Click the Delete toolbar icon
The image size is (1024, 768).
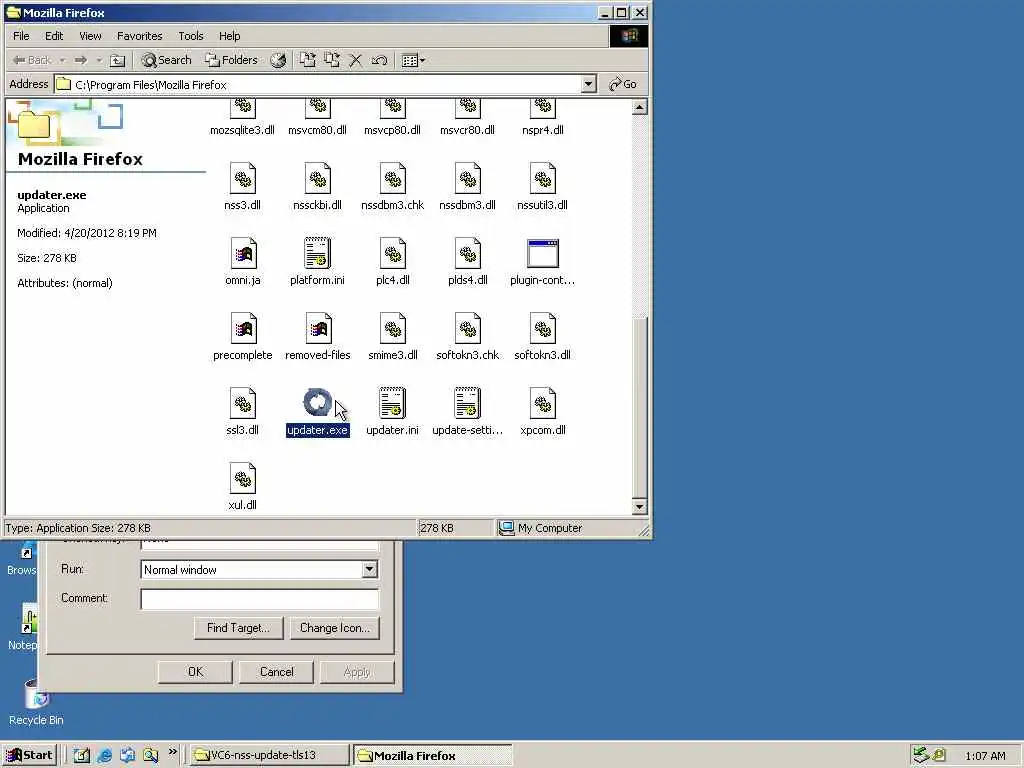click(355, 60)
